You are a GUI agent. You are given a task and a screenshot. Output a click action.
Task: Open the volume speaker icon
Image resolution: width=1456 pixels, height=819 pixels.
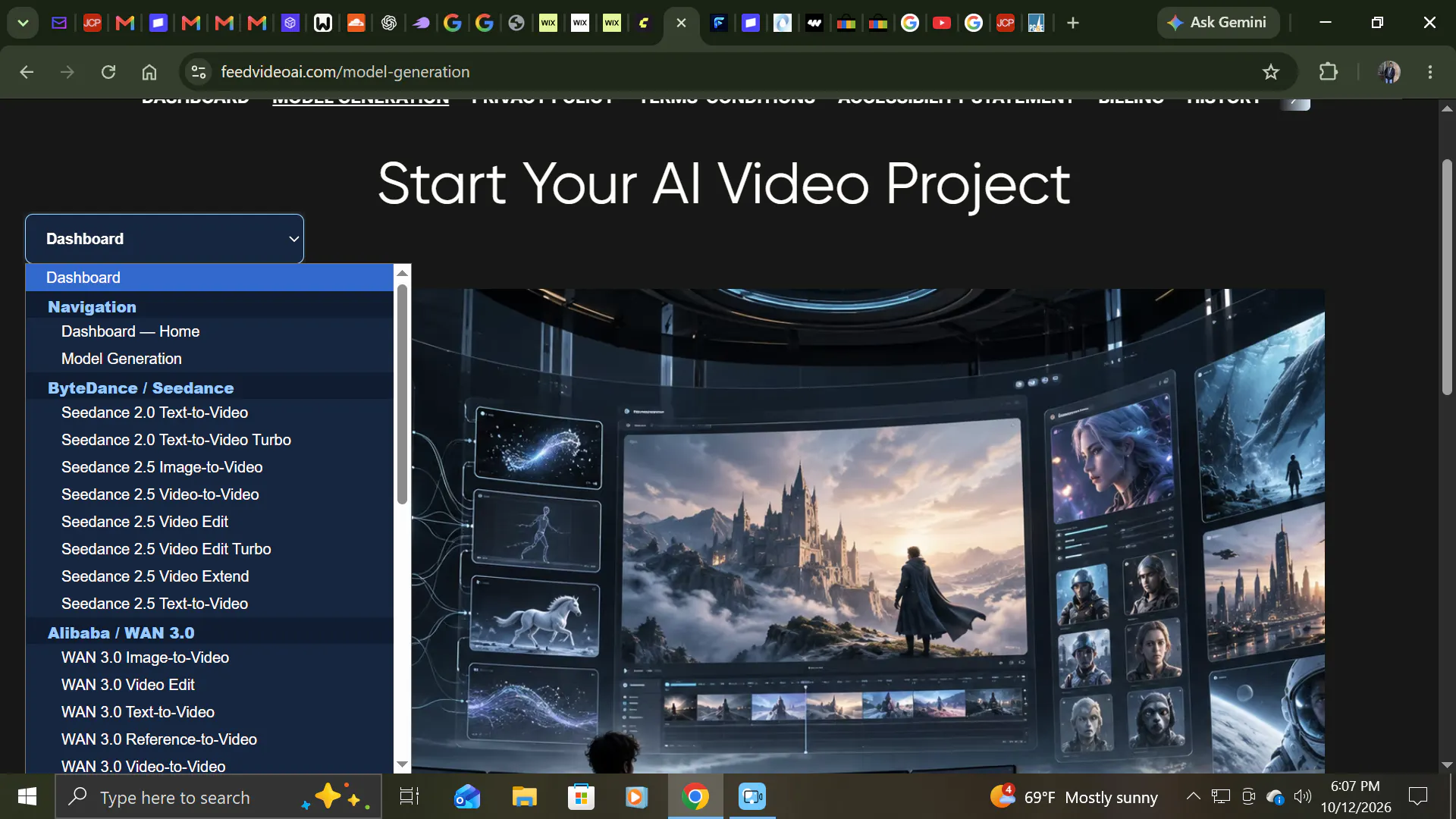pos(1303,796)
